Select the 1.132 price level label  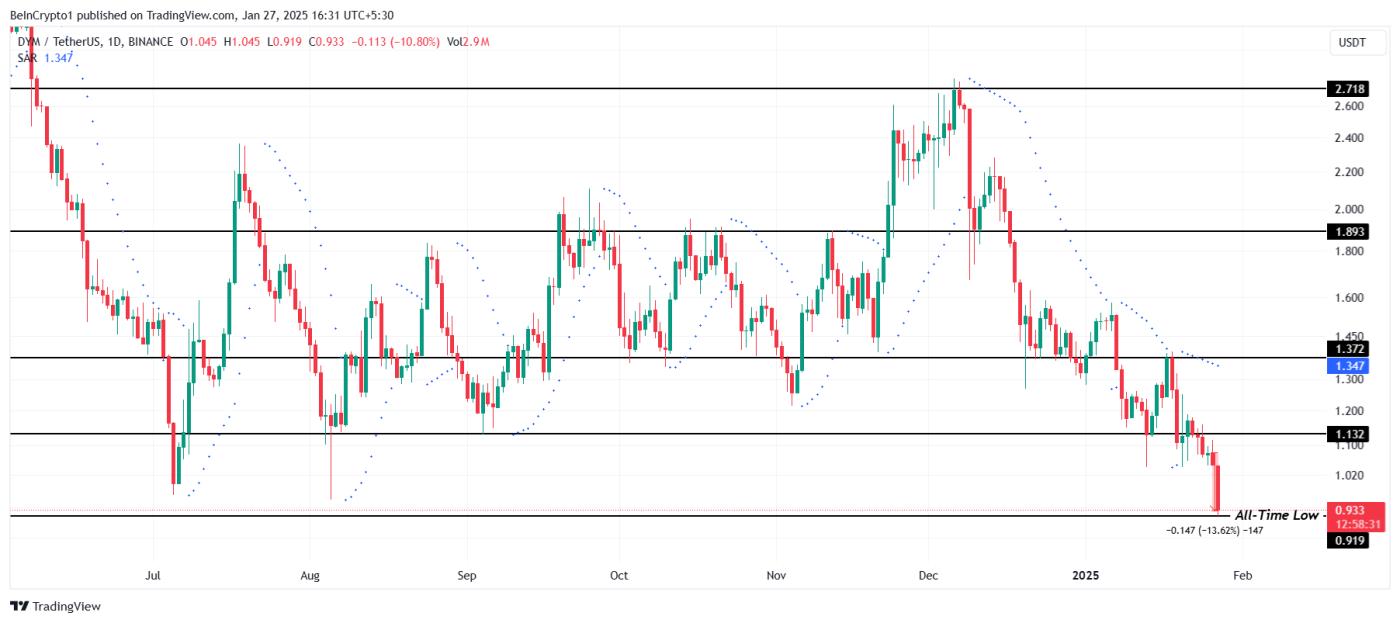pyautogui.click(x=1347, y=434)
